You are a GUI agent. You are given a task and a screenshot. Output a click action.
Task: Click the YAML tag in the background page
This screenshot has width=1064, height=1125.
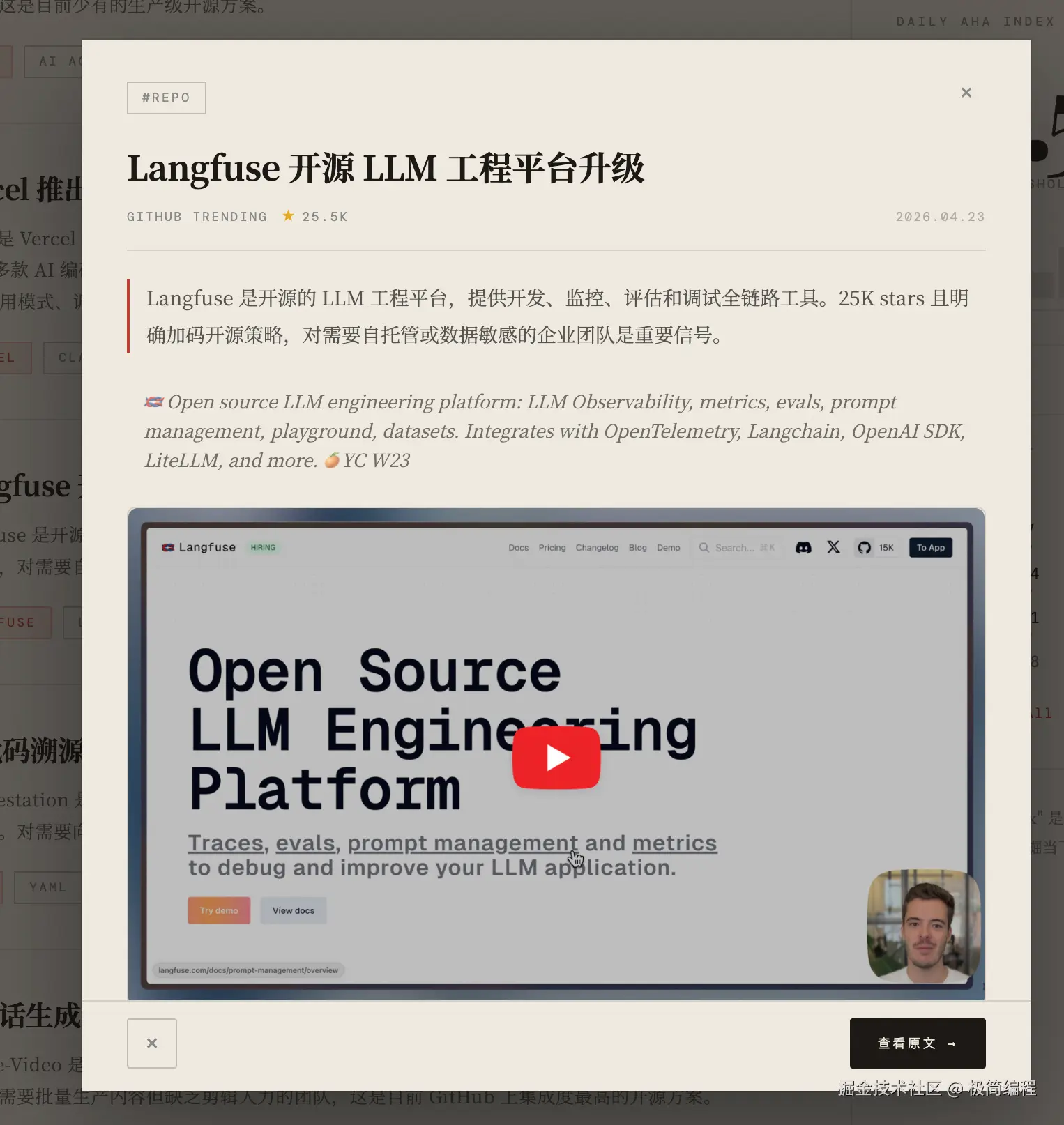48,887
